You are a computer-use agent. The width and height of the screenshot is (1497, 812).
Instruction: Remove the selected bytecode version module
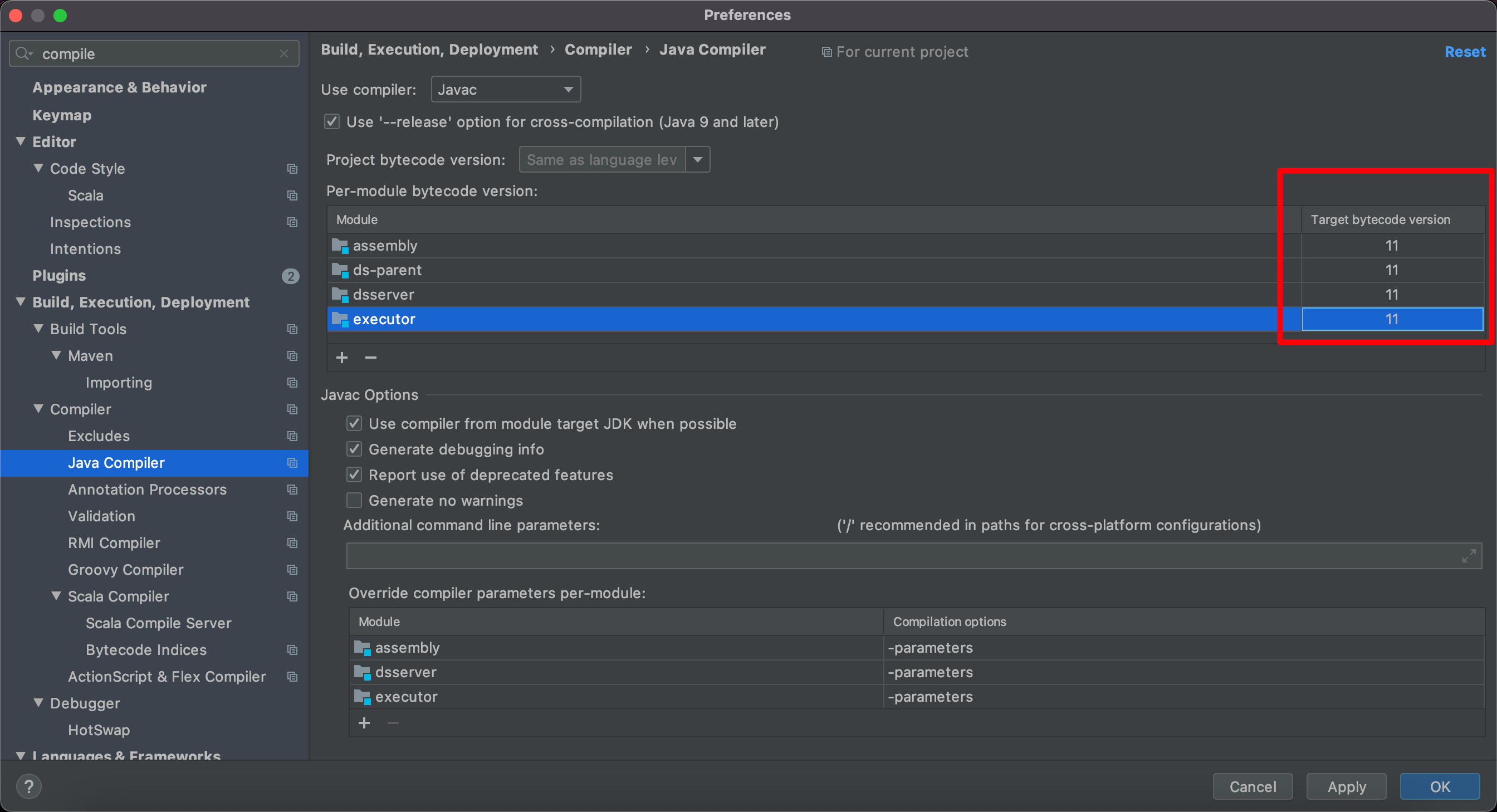click(x=371, y=358)
